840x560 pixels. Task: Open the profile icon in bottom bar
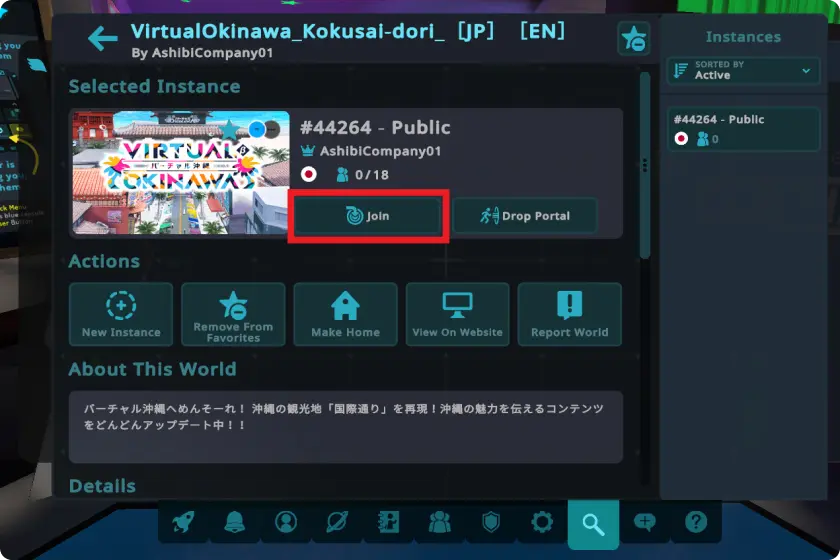point(286,522)
